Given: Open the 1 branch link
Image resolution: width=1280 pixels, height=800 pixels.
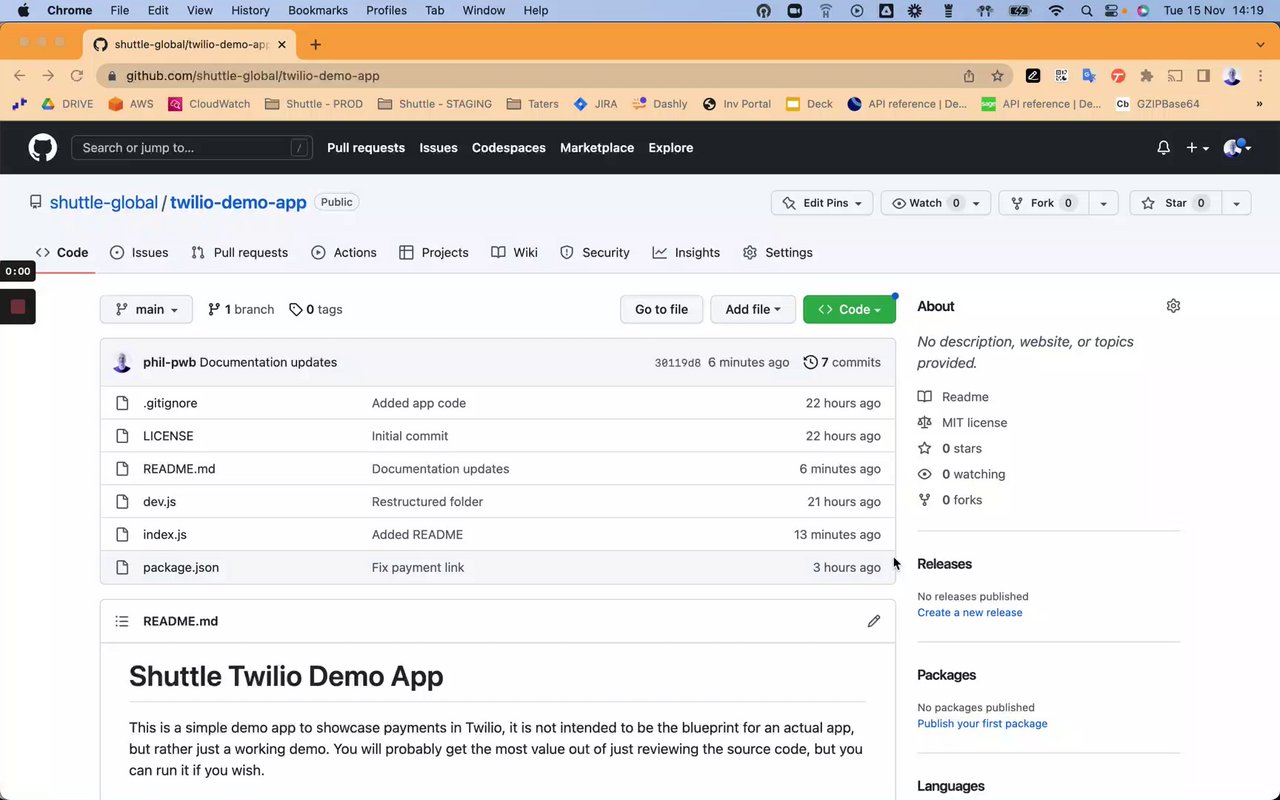Looking at the screenshot, I should click(240, 310).
